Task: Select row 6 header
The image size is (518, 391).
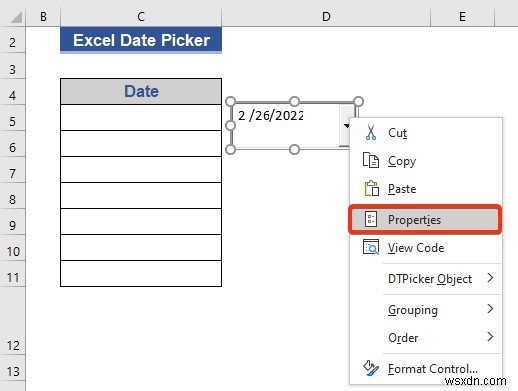Action: 12,144
